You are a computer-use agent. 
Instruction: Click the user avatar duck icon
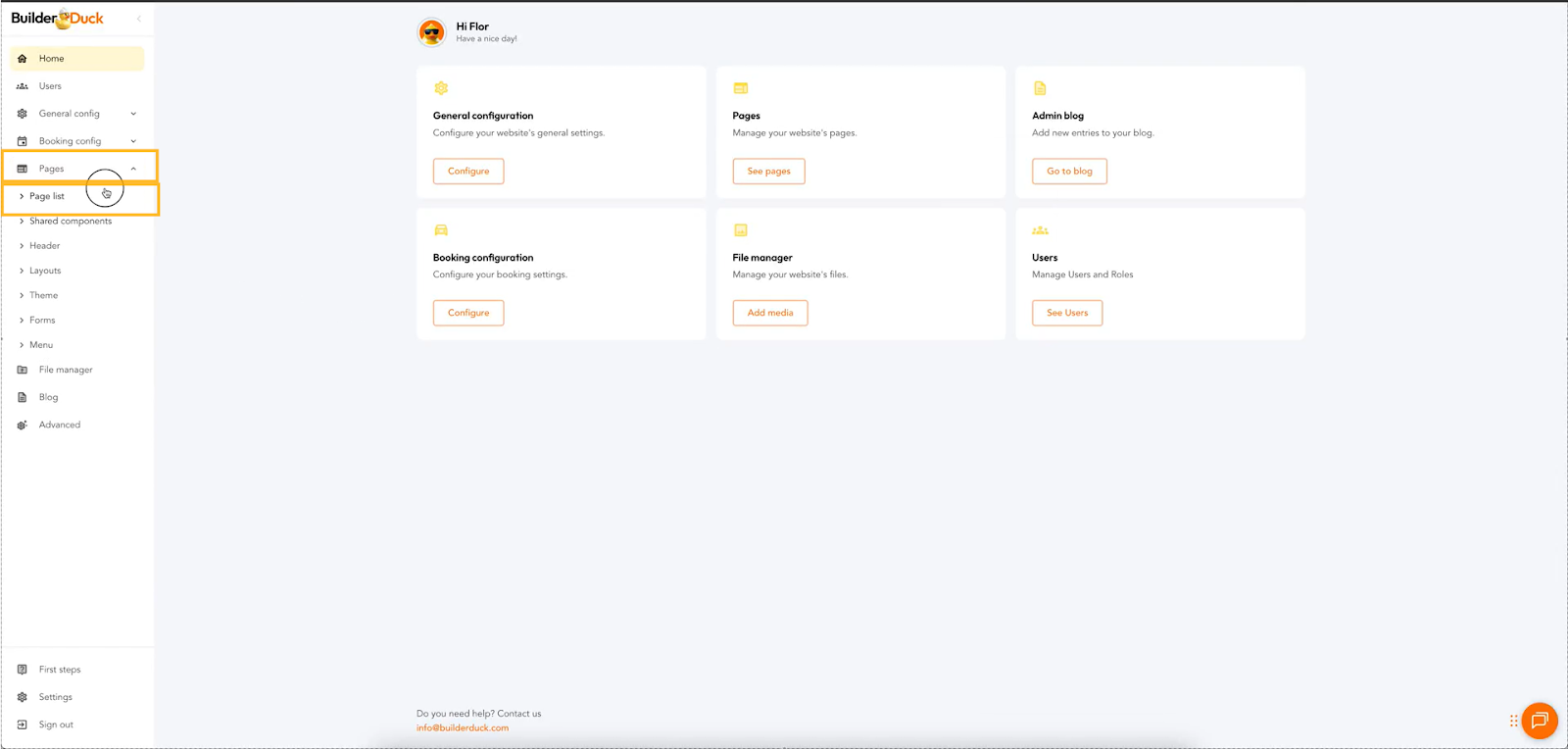coord(431,32)
